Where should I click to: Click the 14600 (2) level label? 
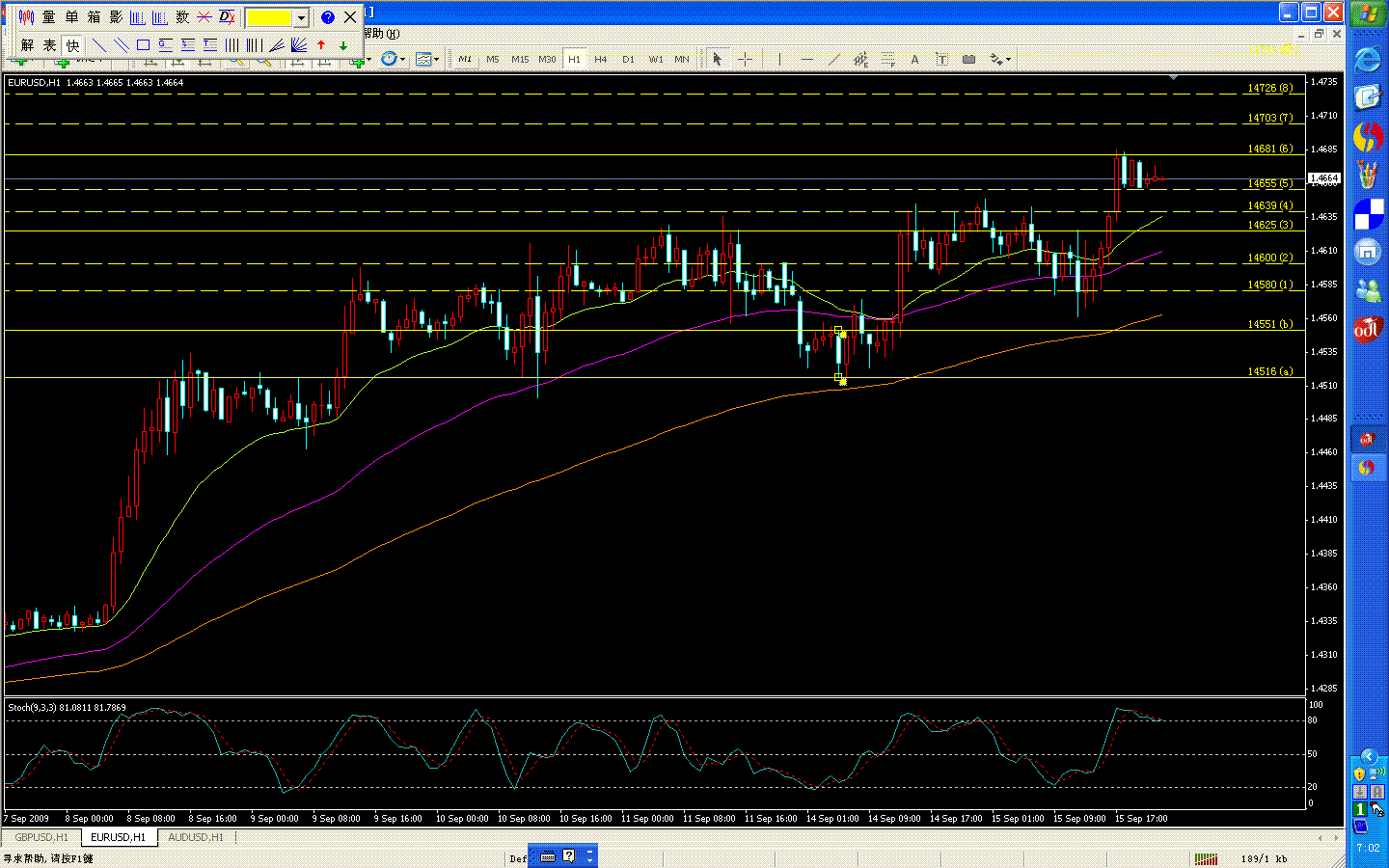pos(1270,258)
